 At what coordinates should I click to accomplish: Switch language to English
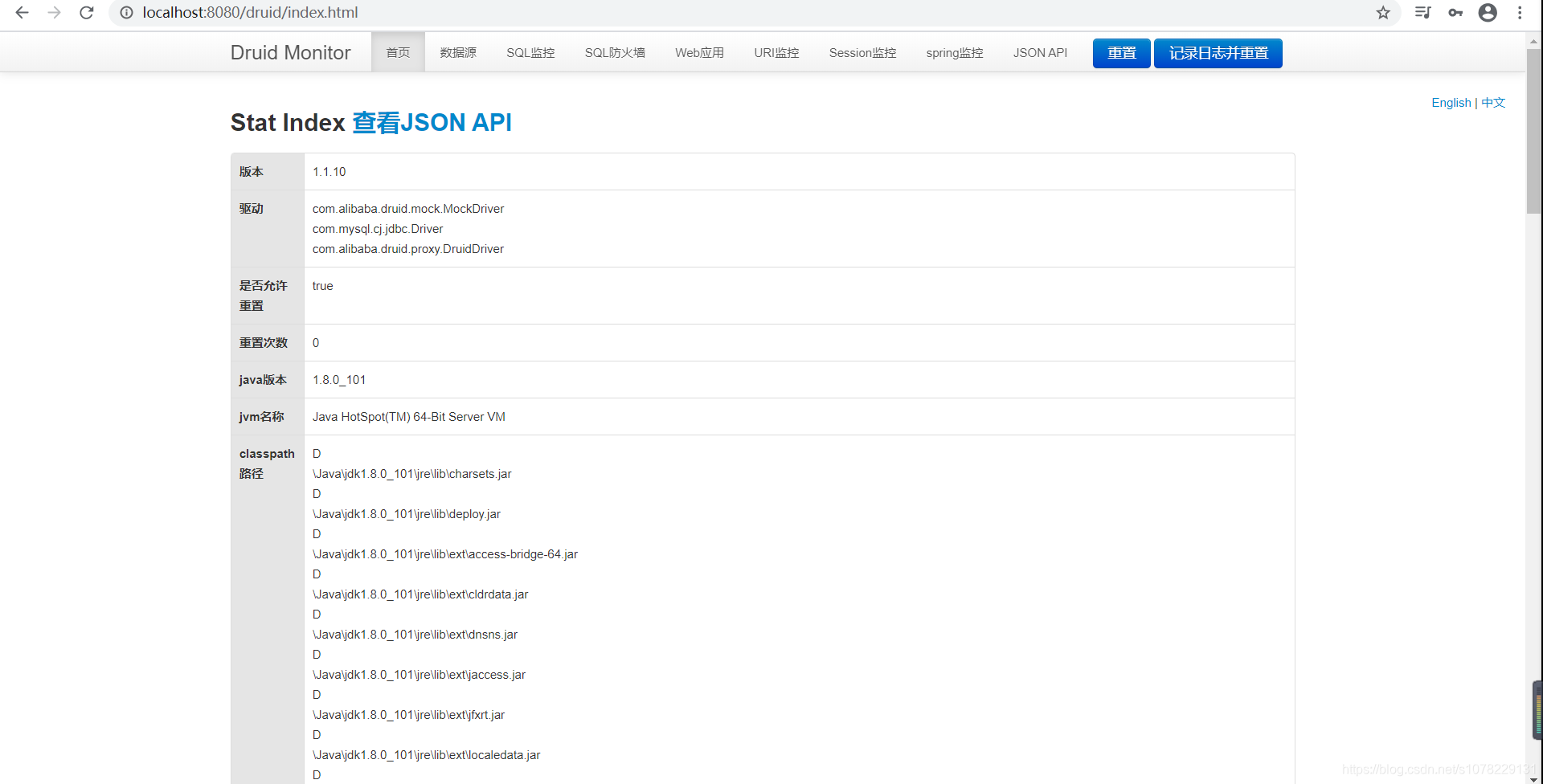coord(1451,103)
